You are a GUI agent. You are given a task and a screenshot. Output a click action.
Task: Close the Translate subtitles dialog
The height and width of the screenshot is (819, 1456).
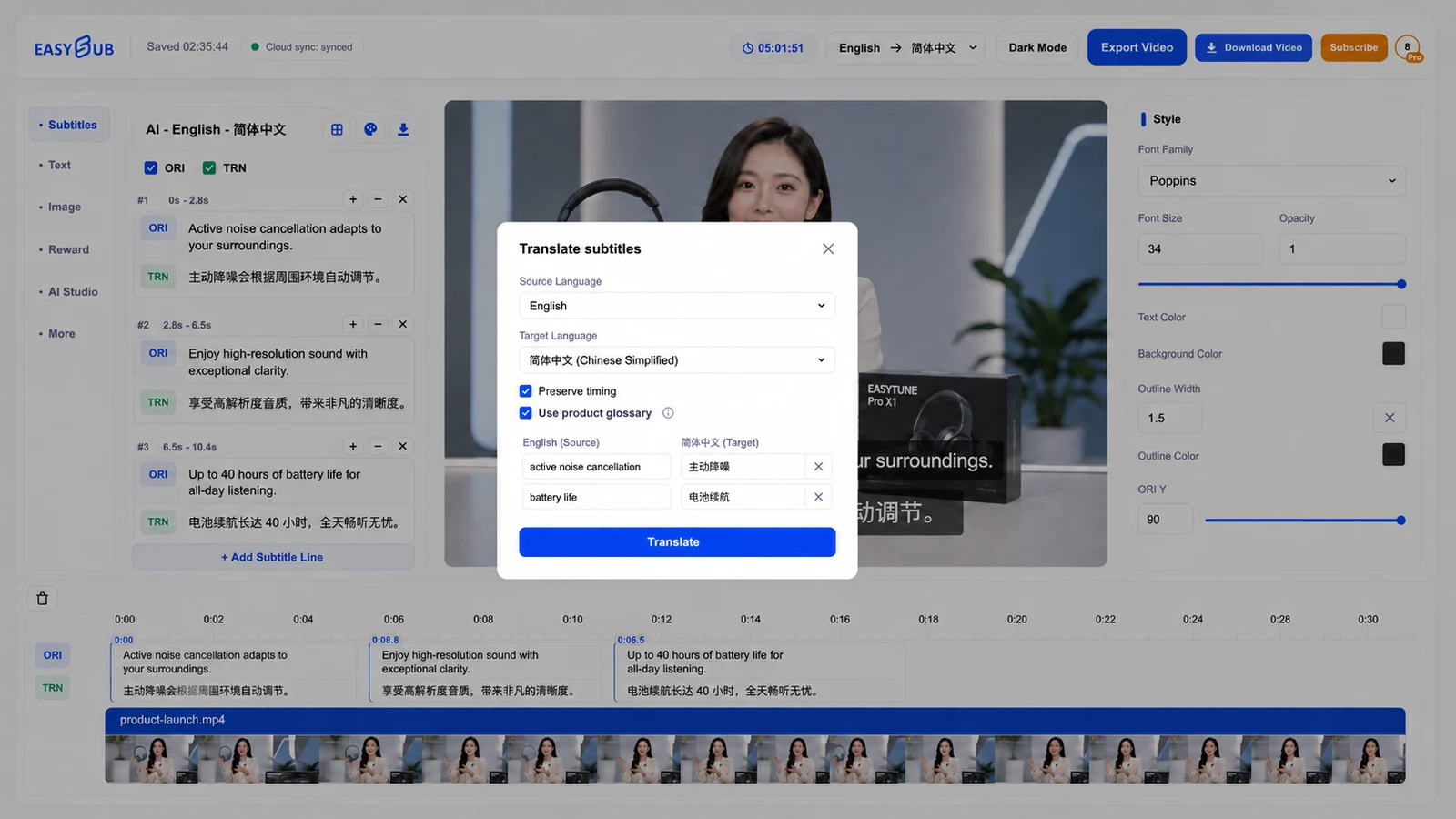[x=828, y=248]
